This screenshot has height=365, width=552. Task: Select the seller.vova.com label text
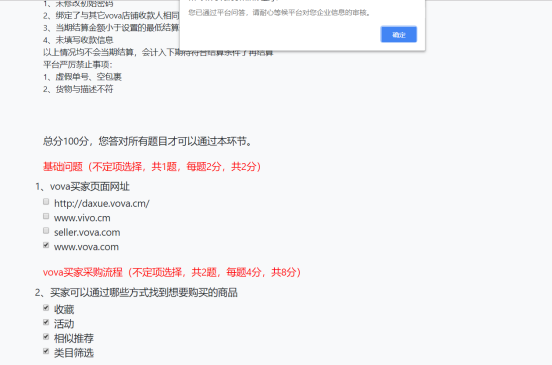pos(87,233)
